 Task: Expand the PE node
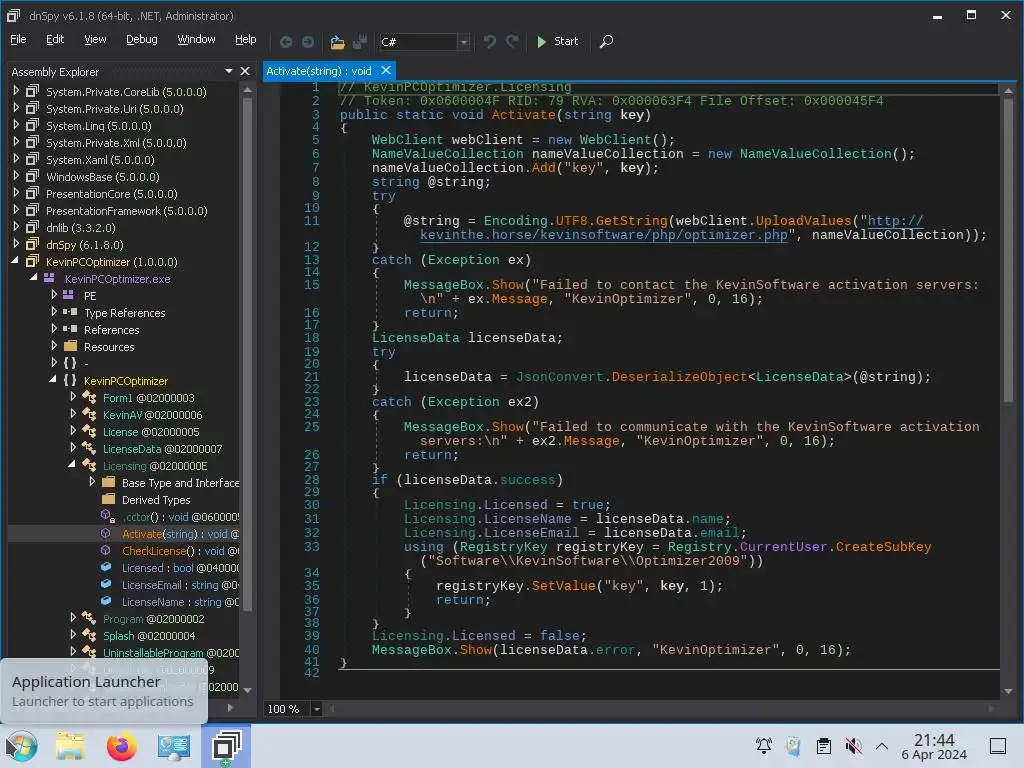(x=54, y=295)
